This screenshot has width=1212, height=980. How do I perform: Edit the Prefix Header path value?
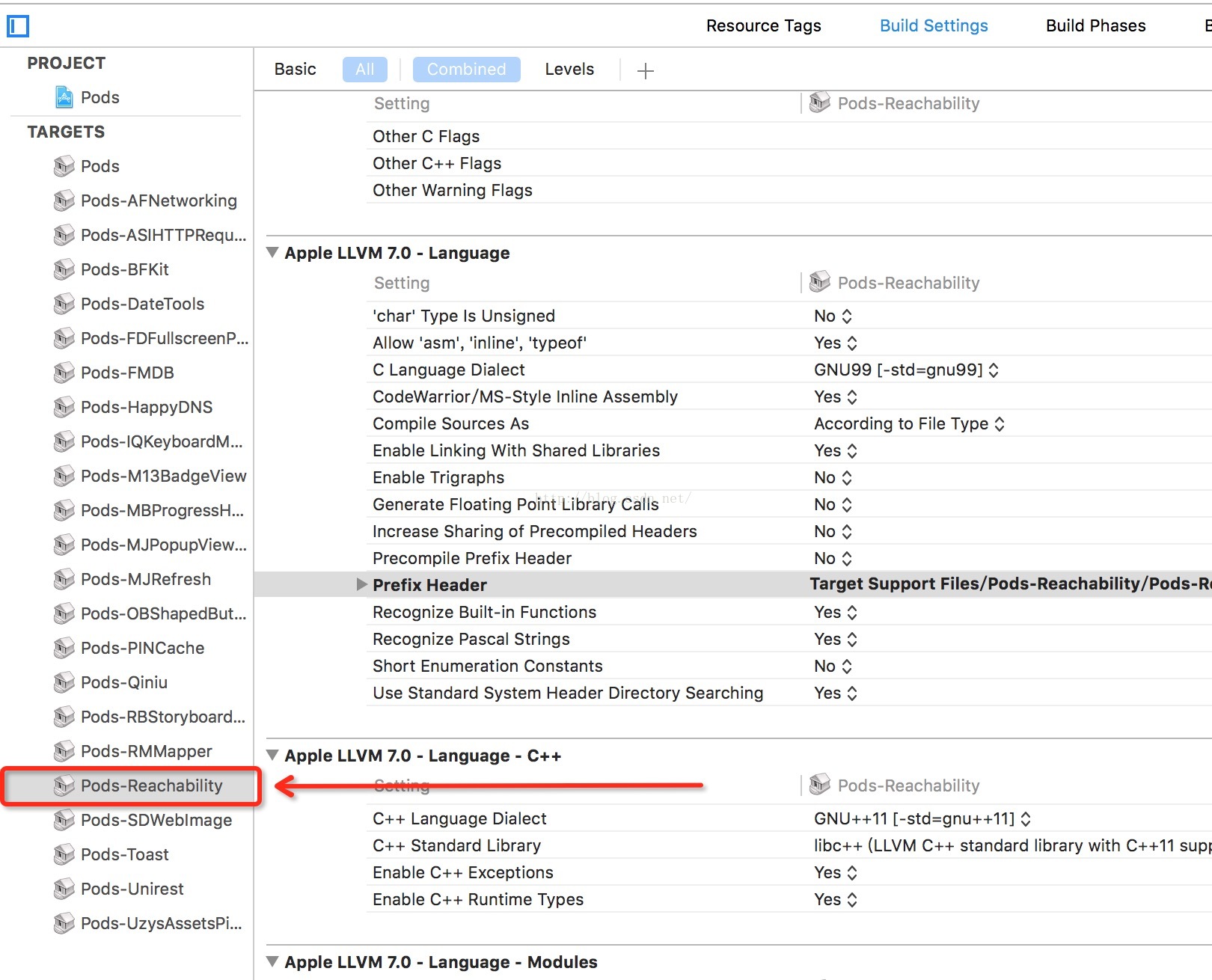(x=1010, y=584)
